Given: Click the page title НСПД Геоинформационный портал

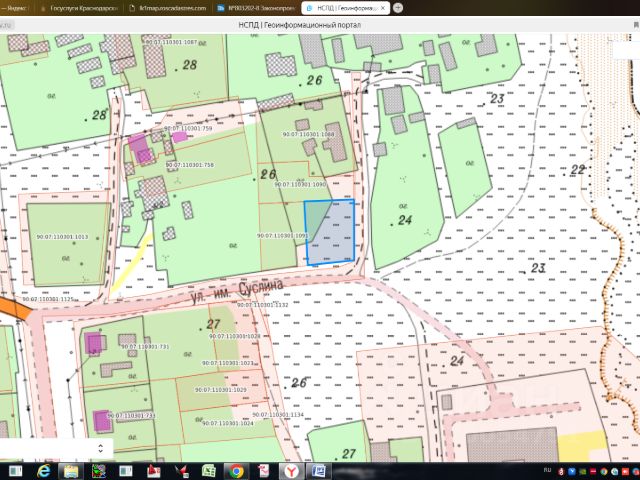Looking at the screenshot, I should [300, 25].
